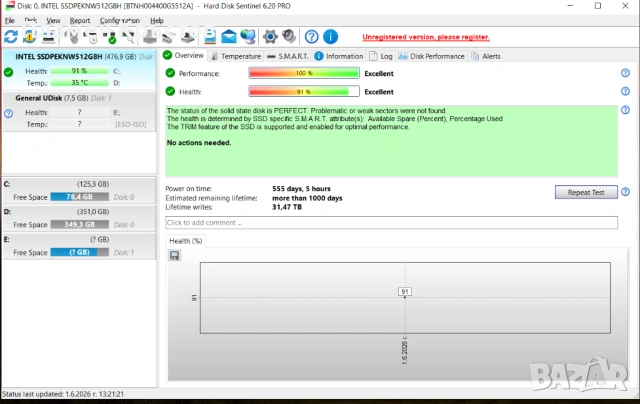Click the help icon beside Performance row
The width and height of the screenshot is (640, 404).
[x=625, y=73]
